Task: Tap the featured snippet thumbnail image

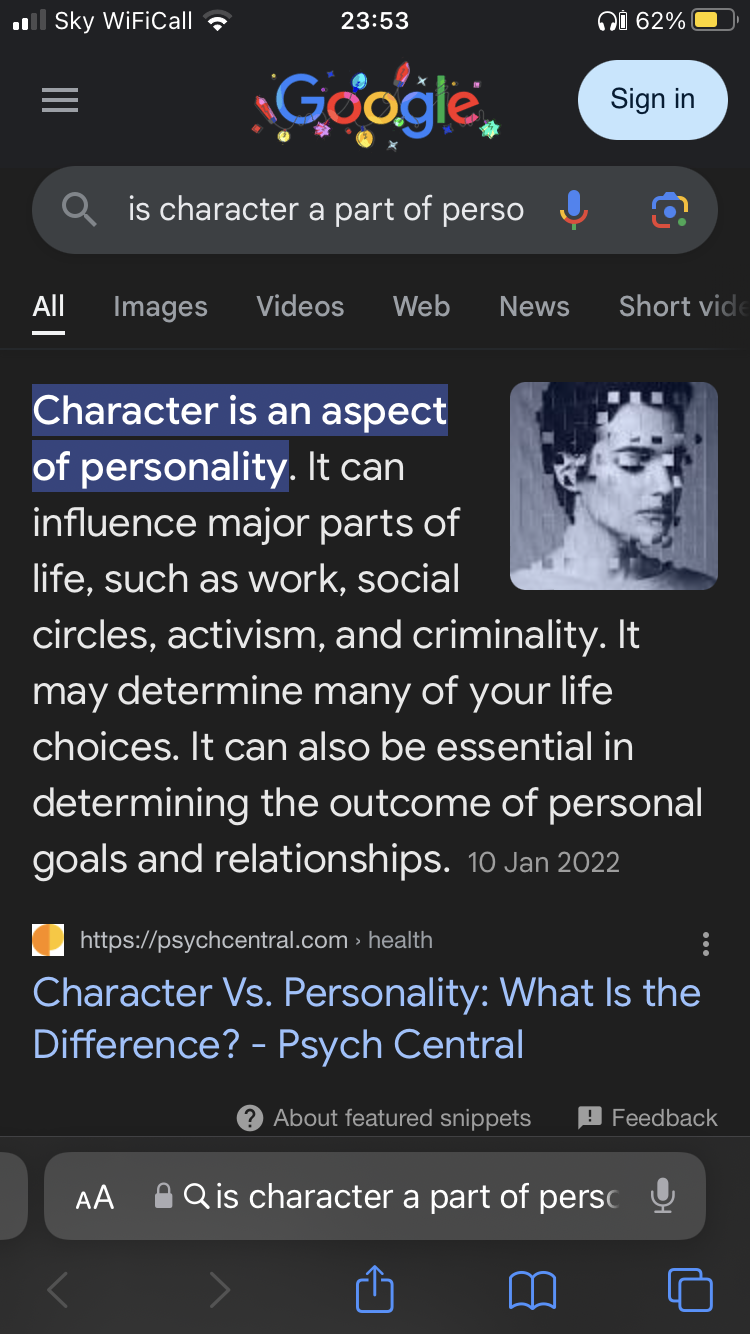Action: pyautogui.click(x=613, y=486)
